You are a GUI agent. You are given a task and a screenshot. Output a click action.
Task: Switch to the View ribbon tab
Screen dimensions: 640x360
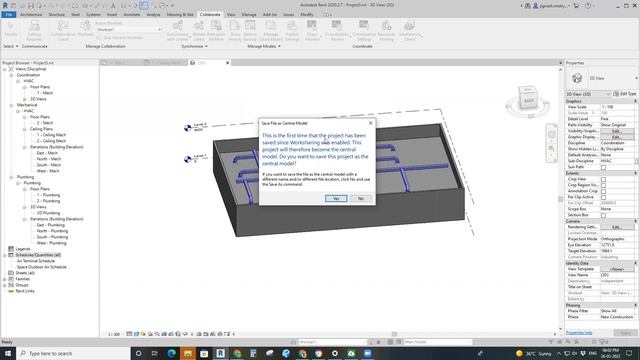[x=231, y=14]
